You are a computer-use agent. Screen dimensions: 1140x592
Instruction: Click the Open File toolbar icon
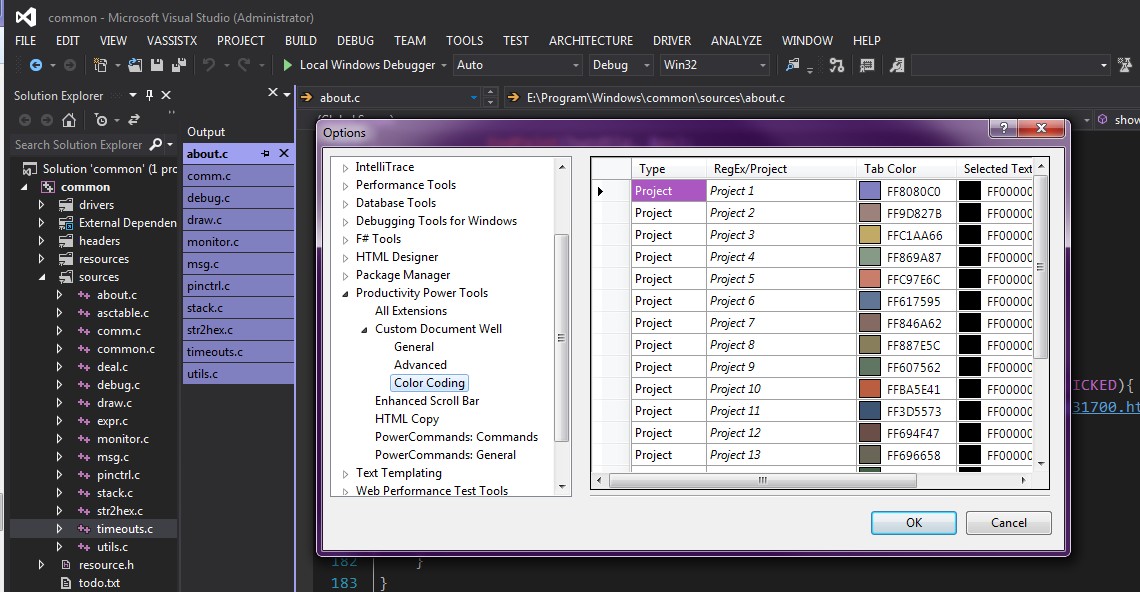click(x=135, y=65)
